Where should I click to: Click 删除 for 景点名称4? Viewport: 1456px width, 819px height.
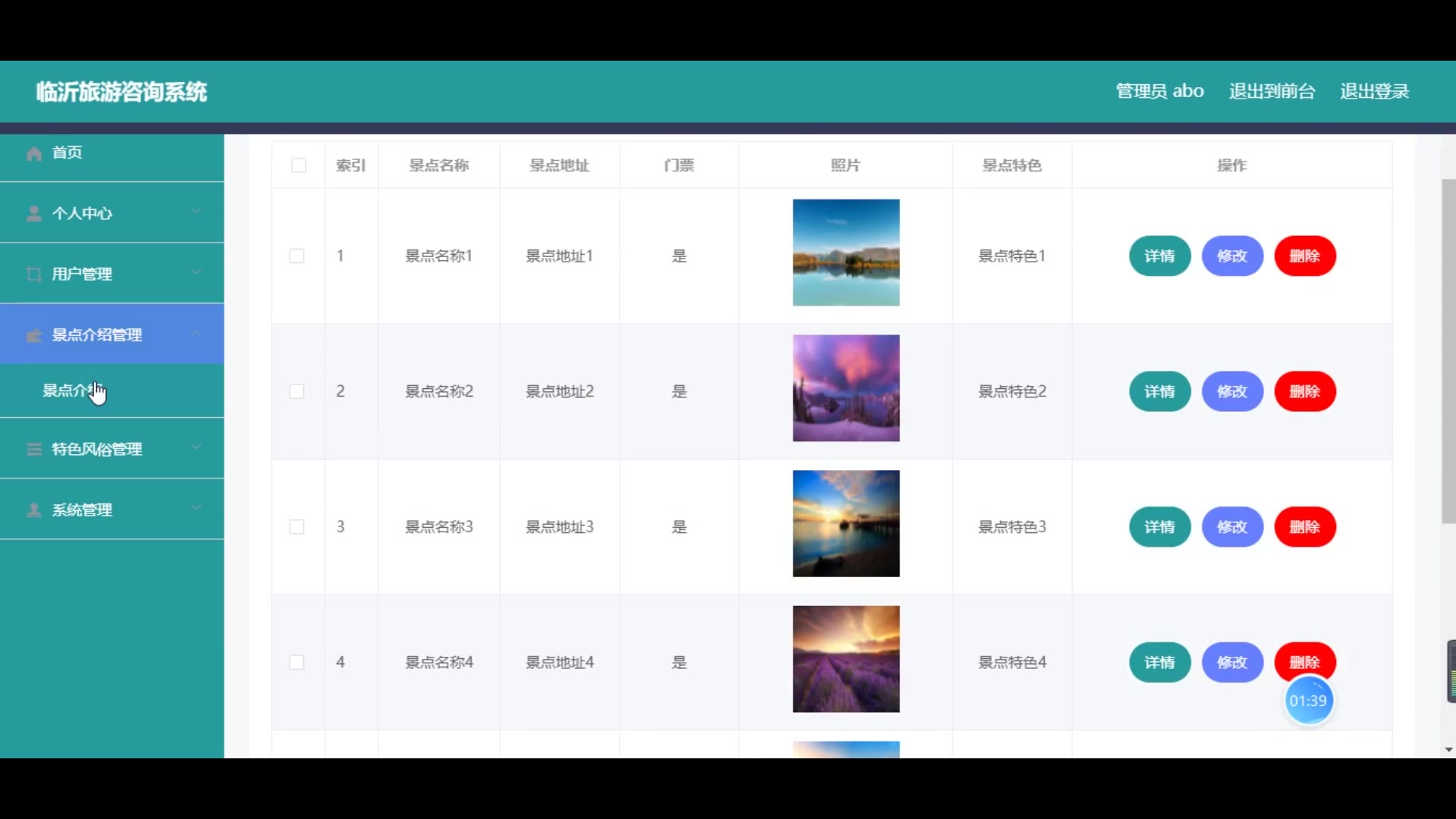coord(1305,658)
